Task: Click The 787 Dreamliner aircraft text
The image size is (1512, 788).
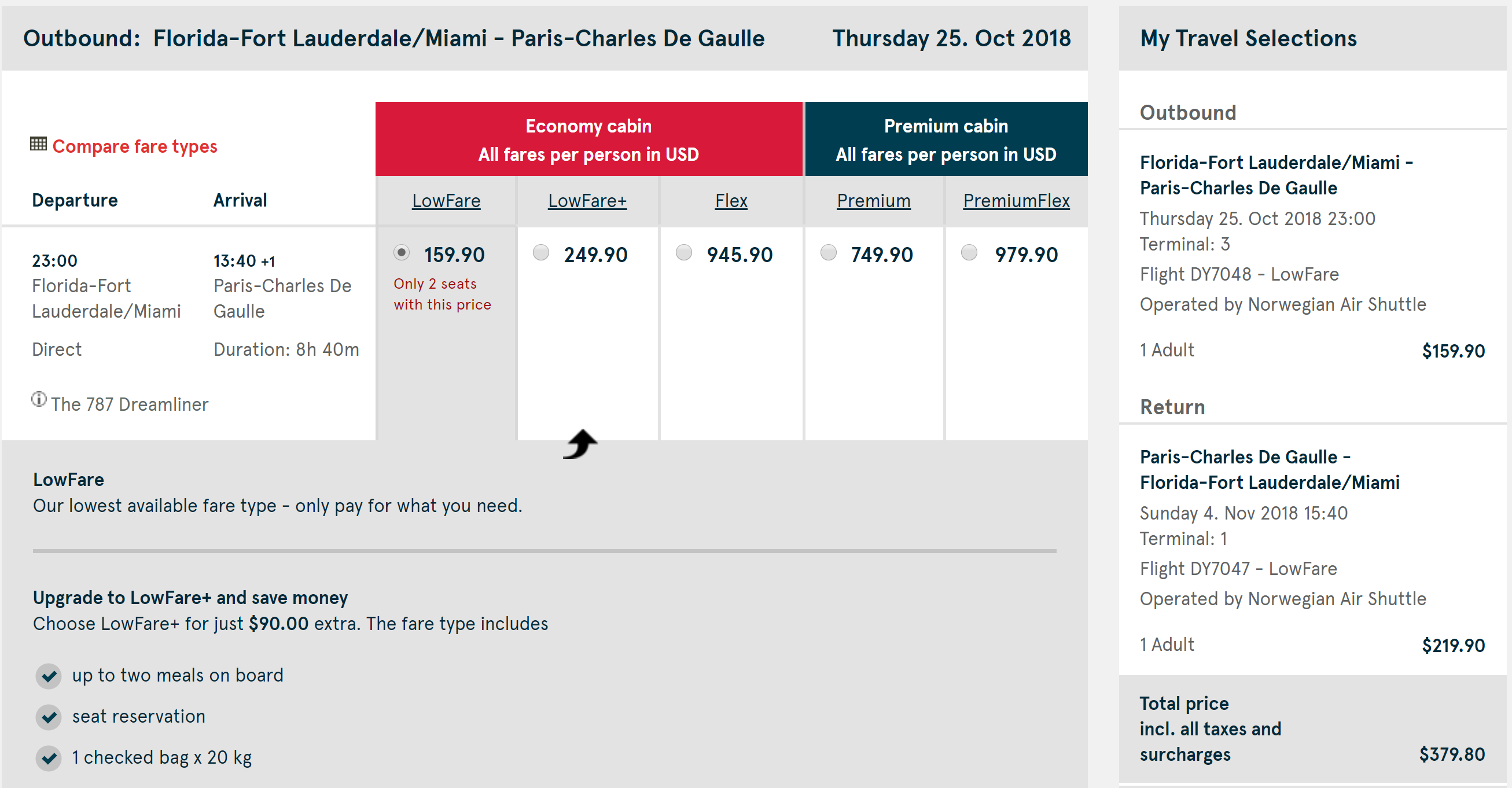Action: pyautogui.click(x=129, y=404)
